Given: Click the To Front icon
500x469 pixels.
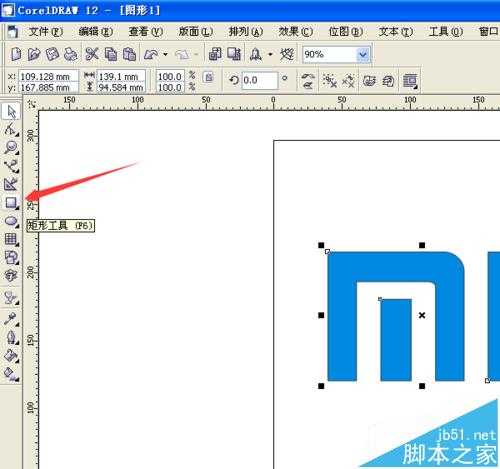Looking at the screenshot, I should [x=369, y=81].
